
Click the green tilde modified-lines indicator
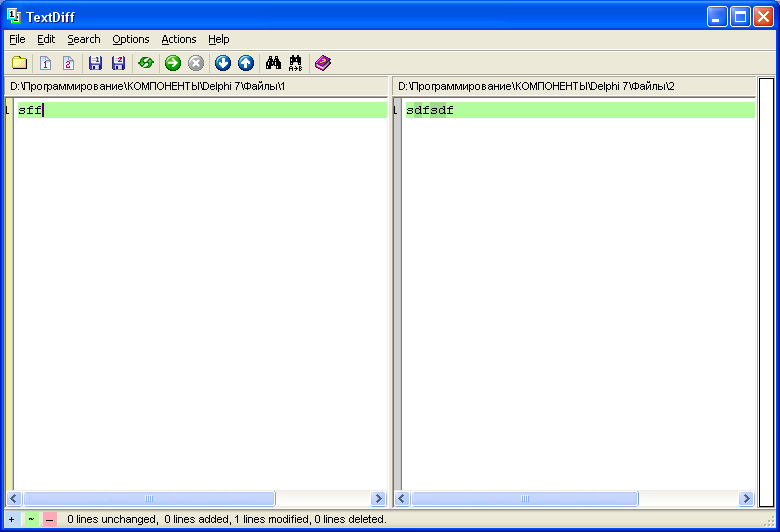[31, 519]
